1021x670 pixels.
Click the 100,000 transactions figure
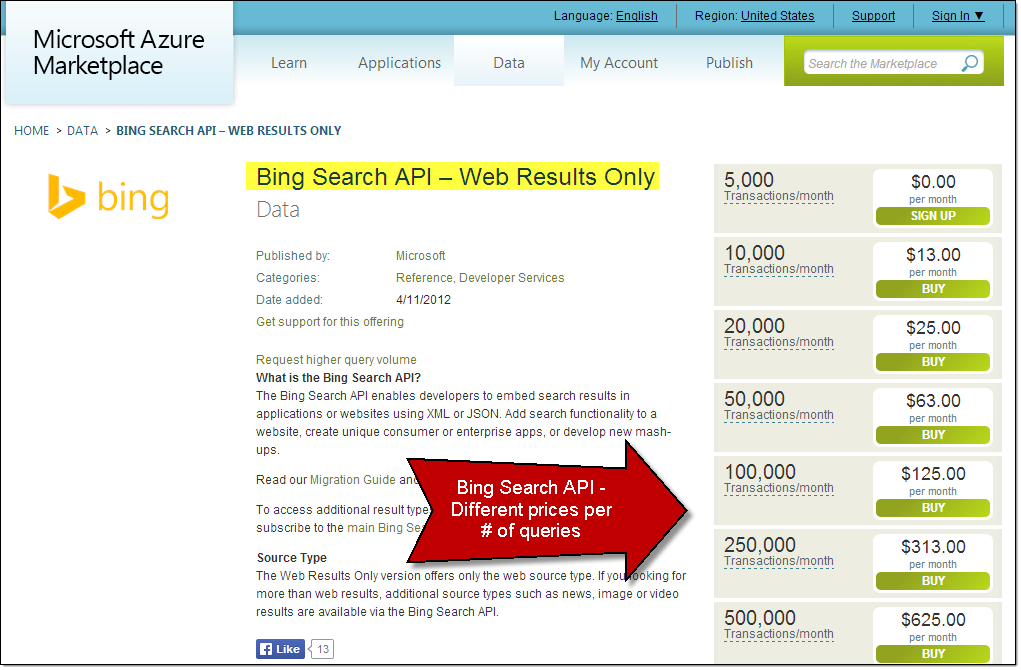(760, 471)
